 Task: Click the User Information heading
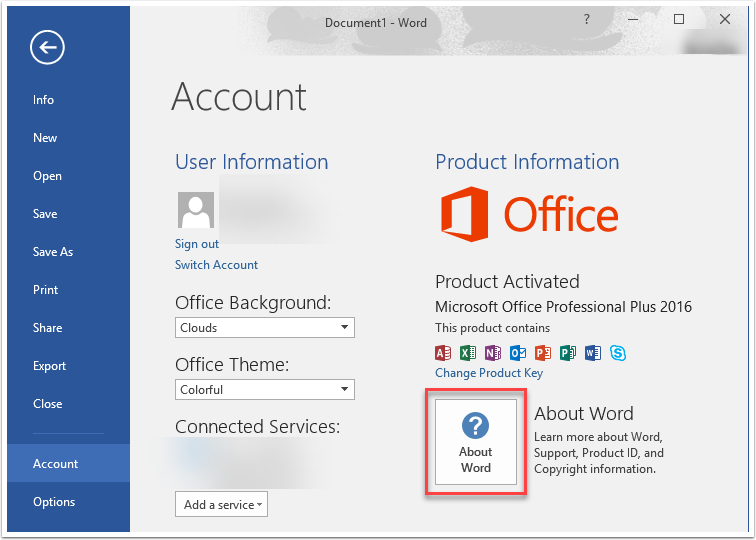click(x=252, y=162)
